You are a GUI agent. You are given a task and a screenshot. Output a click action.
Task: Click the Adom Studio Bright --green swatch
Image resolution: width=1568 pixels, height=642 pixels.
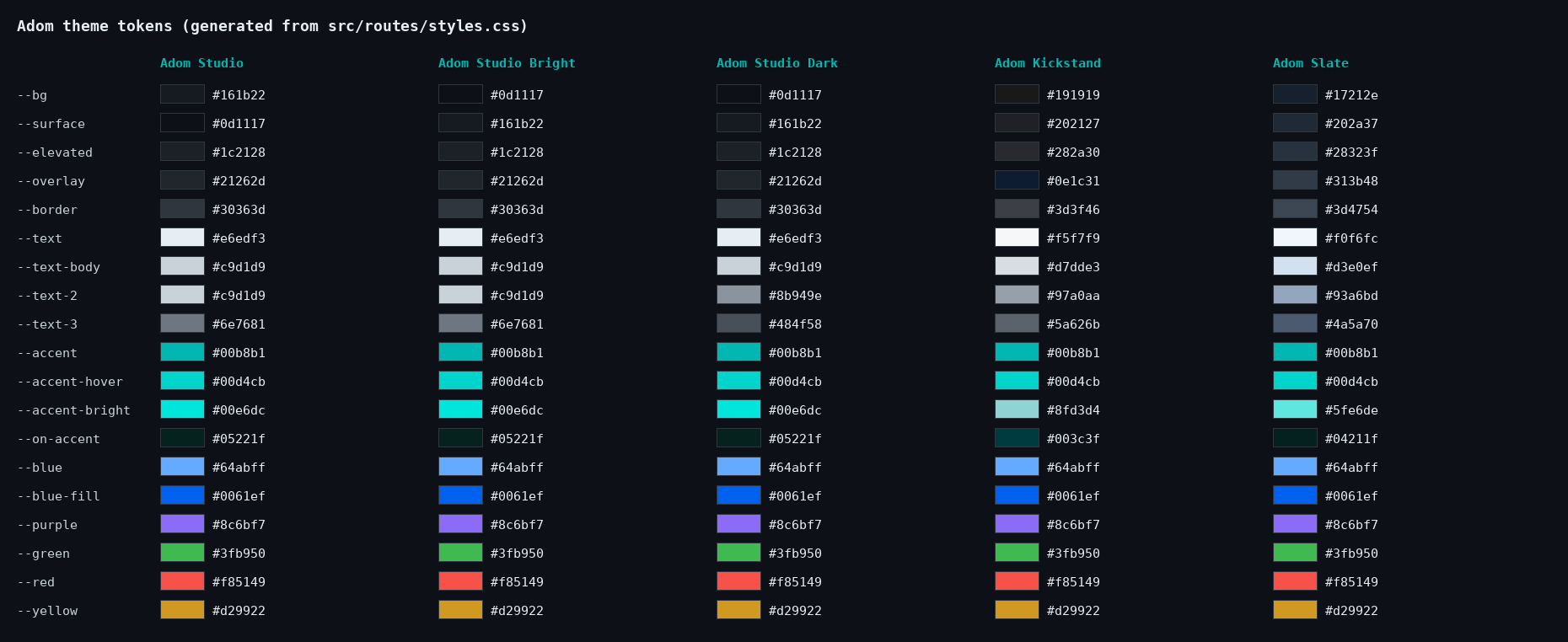coord(460,553)
